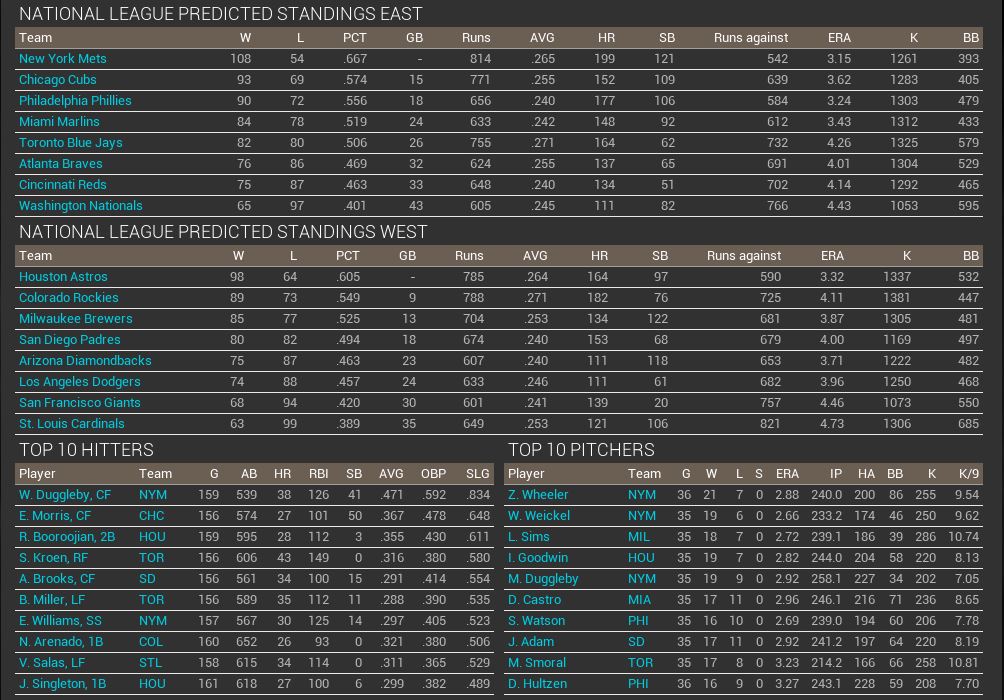Open hitter W. Duggleby, CF profile

(x=65, y=495)
